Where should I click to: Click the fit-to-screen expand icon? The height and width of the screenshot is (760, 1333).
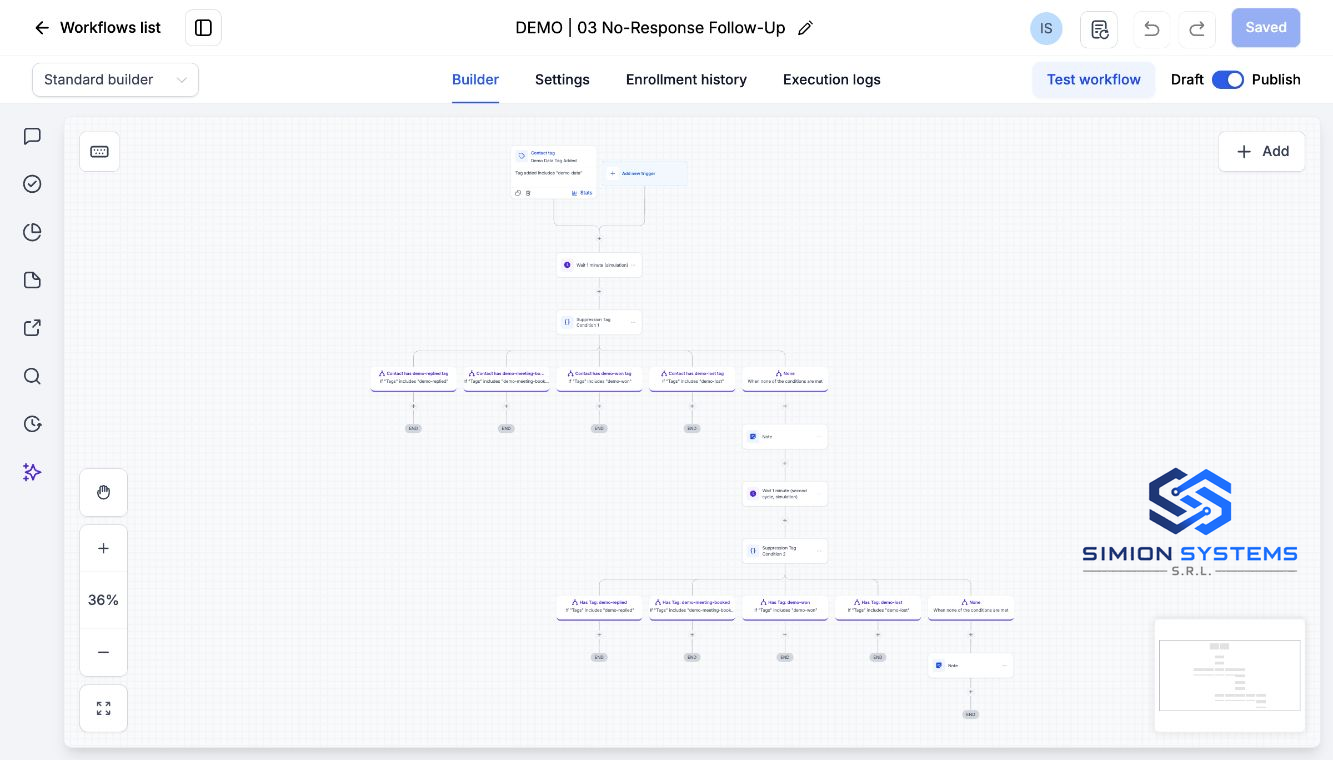coord(104,708)
